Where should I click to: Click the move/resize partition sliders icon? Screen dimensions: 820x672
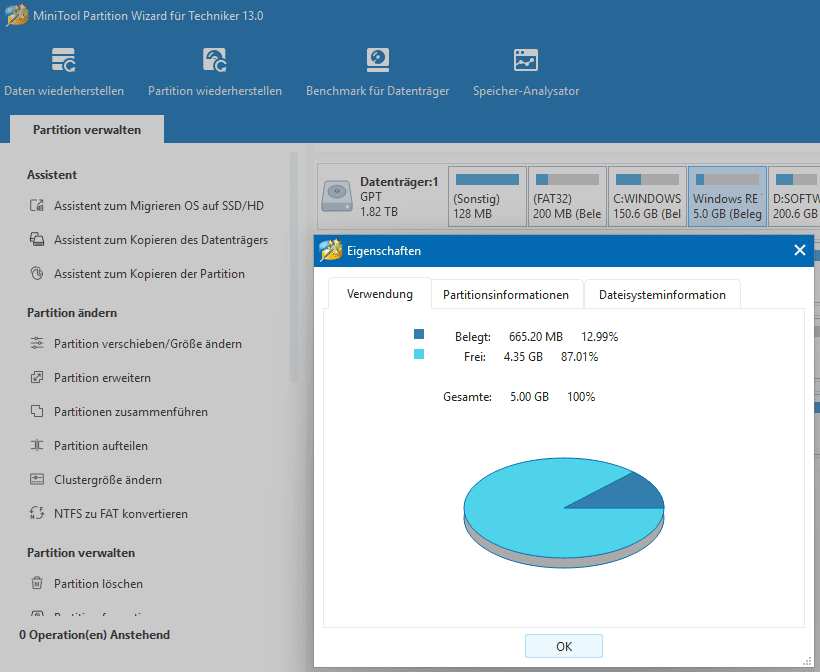point(37,343)
